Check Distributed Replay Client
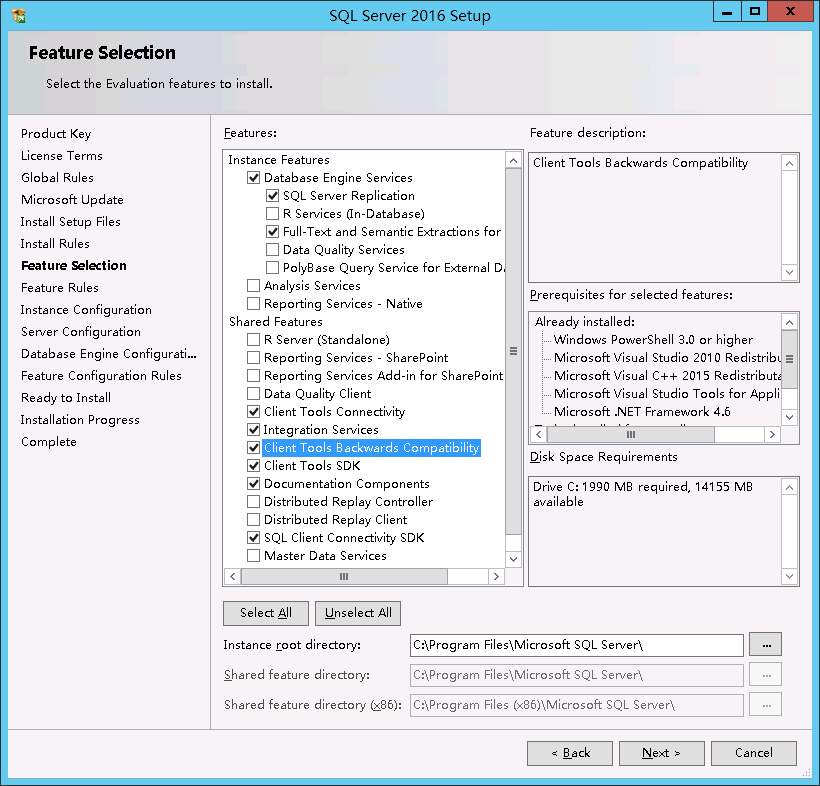This screenshot has height=786, width=820. point(254,520)
